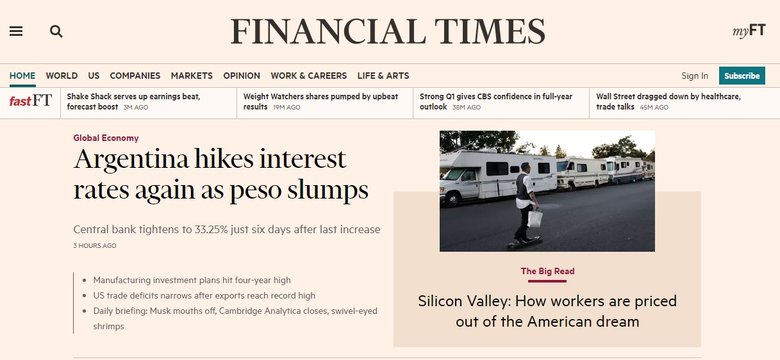Select the Home tab

tap(22, 76)
